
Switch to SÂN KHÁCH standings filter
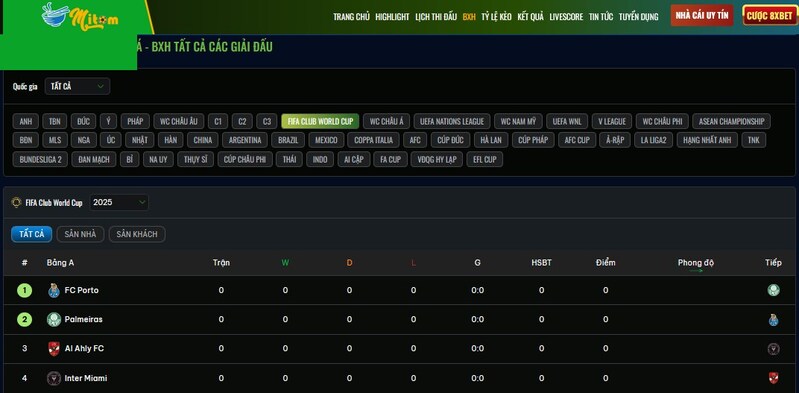[137, 234]
